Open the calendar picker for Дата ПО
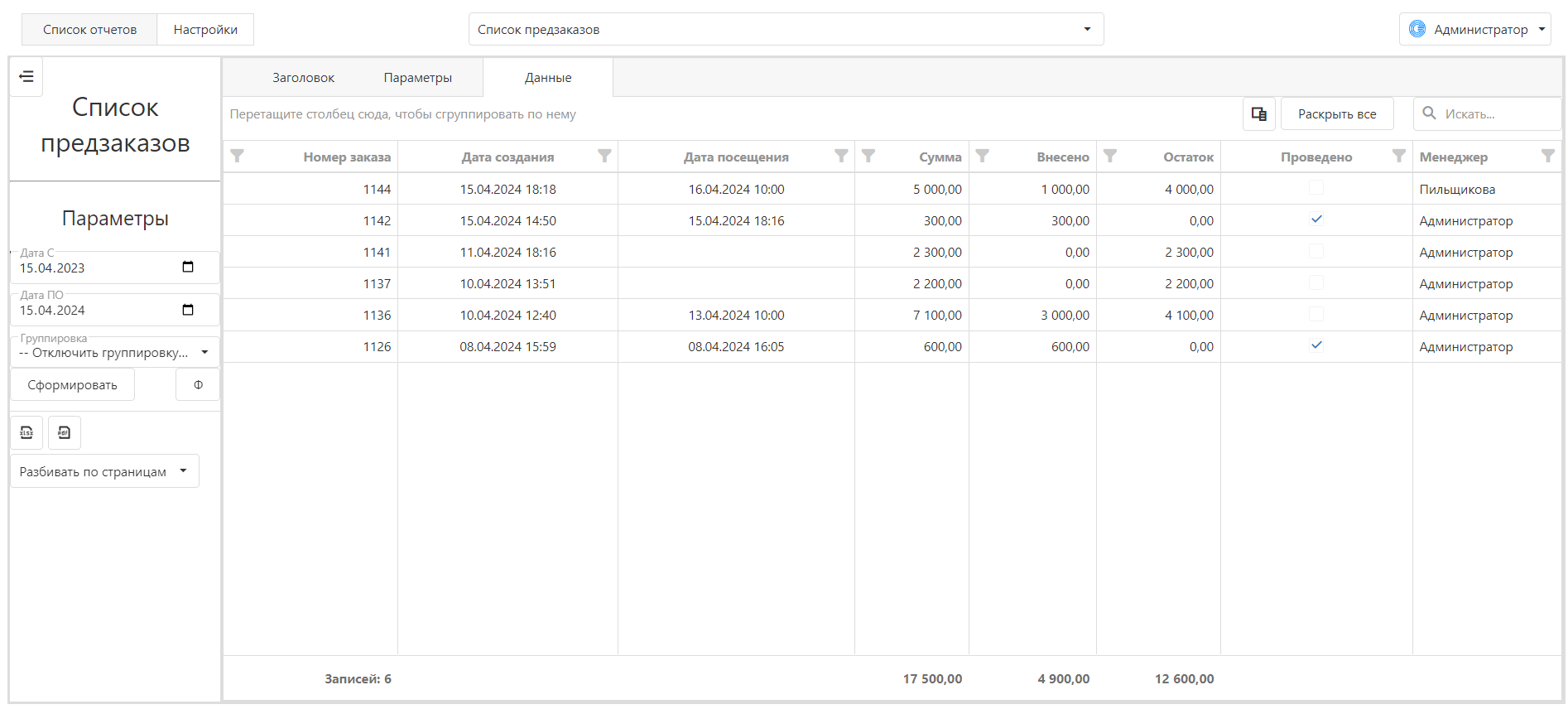This screenshot has width=1568, height=709. click(x=188, y=310)
